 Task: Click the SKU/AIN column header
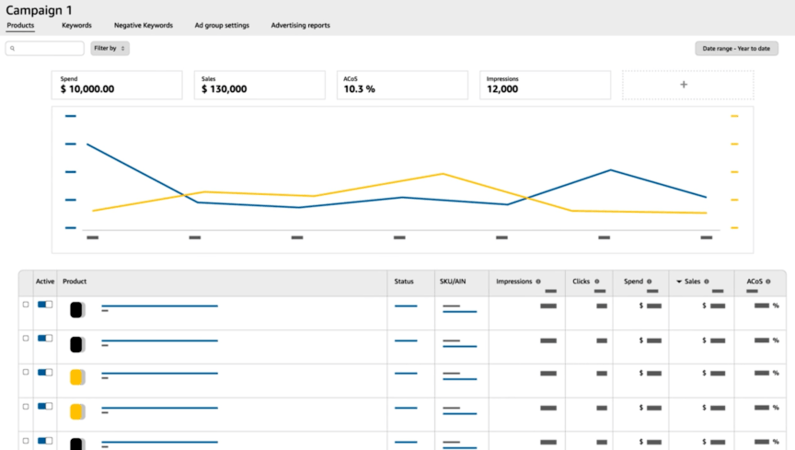pyautogui.click(x=453, y=281)
